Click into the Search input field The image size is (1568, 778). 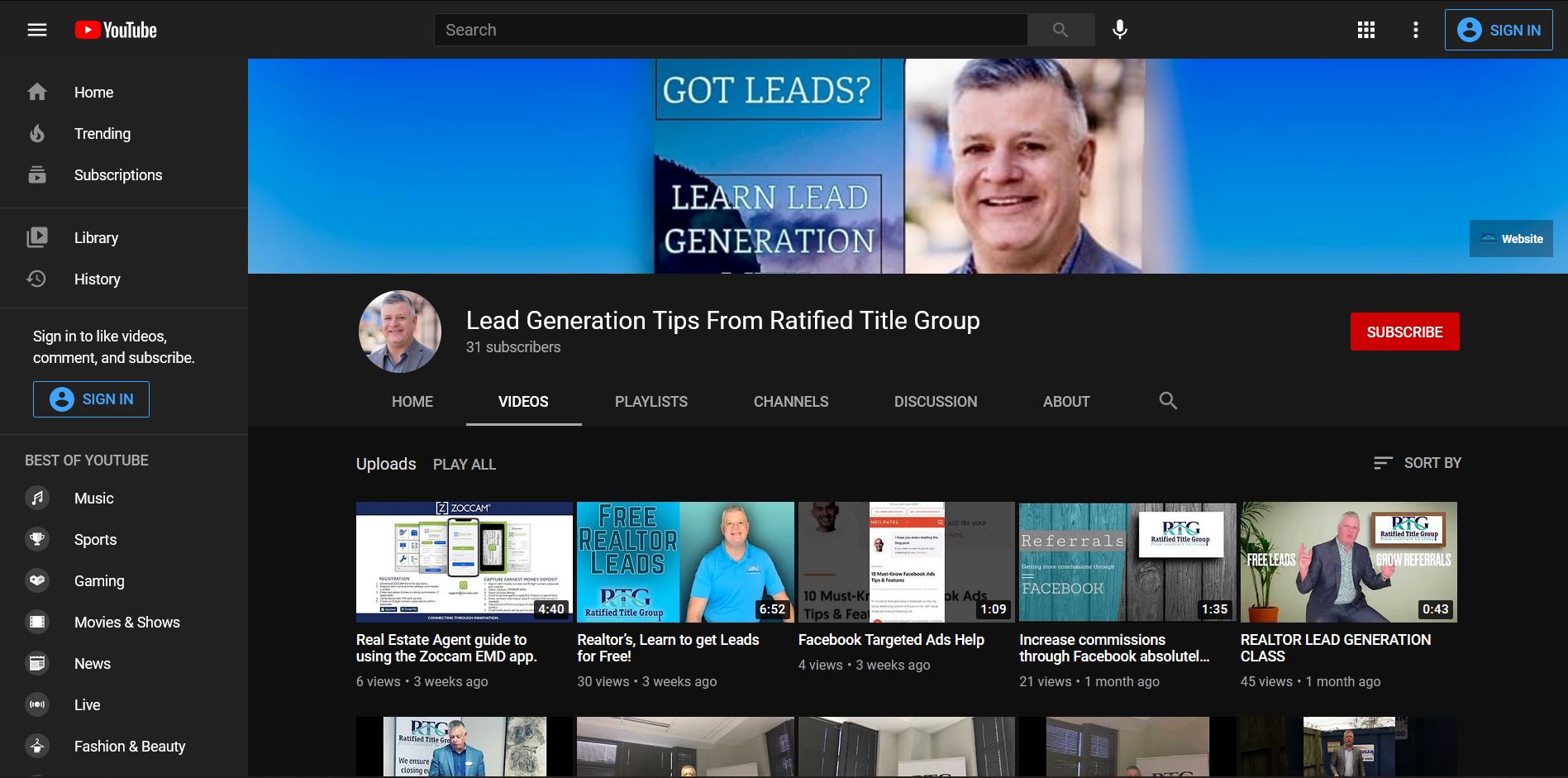pos(731,30)
